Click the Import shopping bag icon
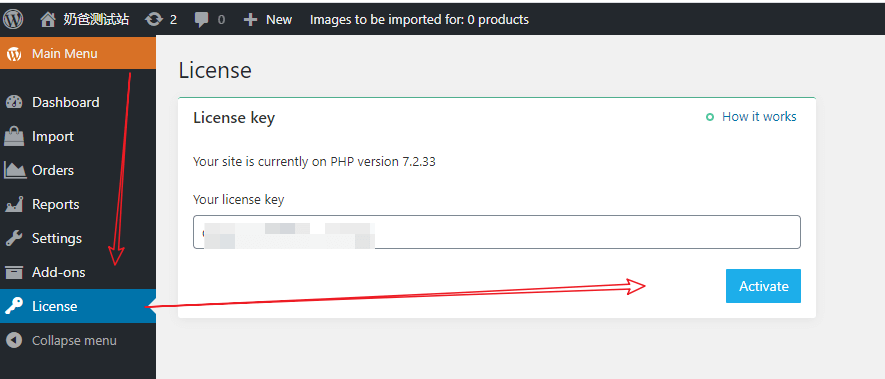Viewport: 885px width, 379px height. 14,136
